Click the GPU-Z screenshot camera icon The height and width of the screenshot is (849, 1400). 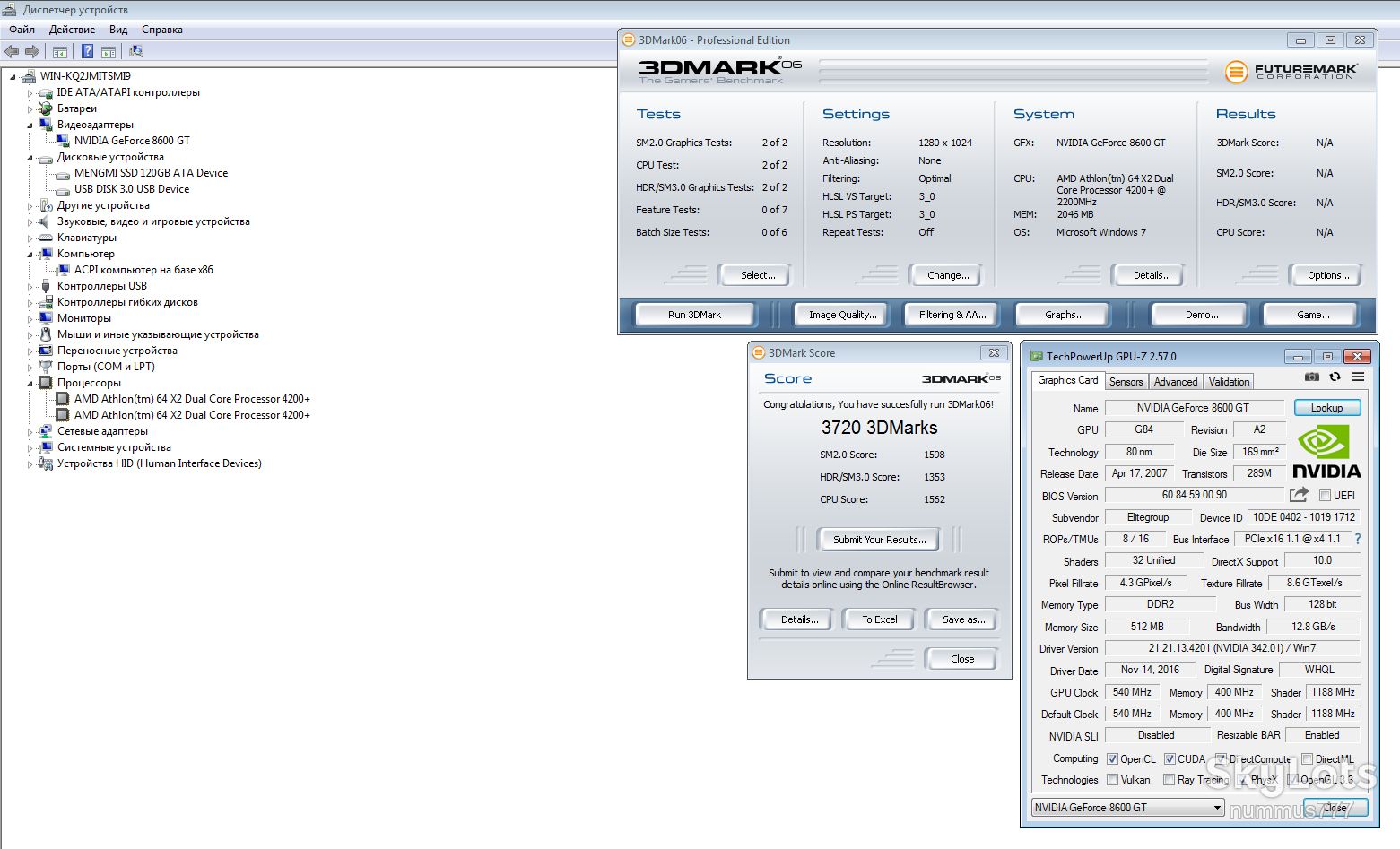[1311, 377]
